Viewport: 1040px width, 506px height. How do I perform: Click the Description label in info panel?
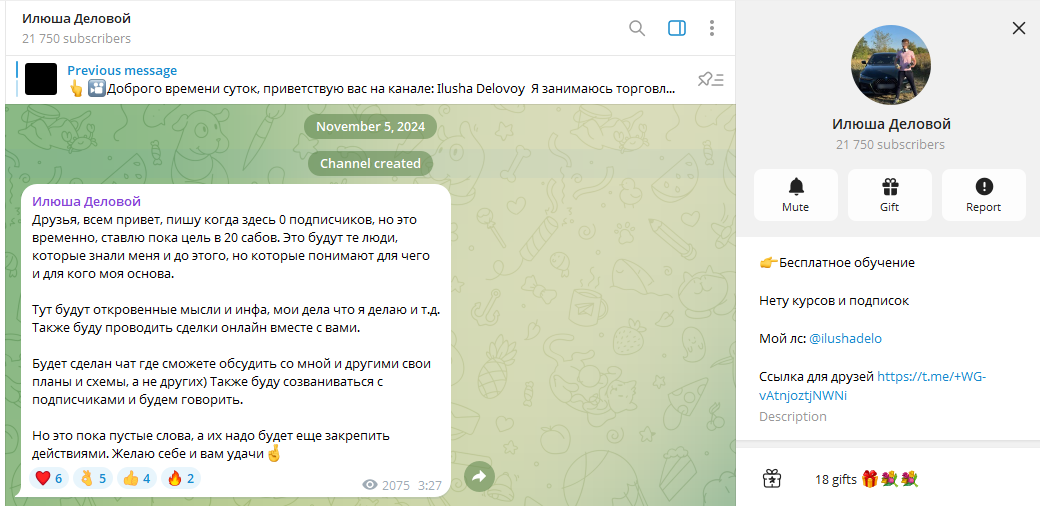pos(793,416)
